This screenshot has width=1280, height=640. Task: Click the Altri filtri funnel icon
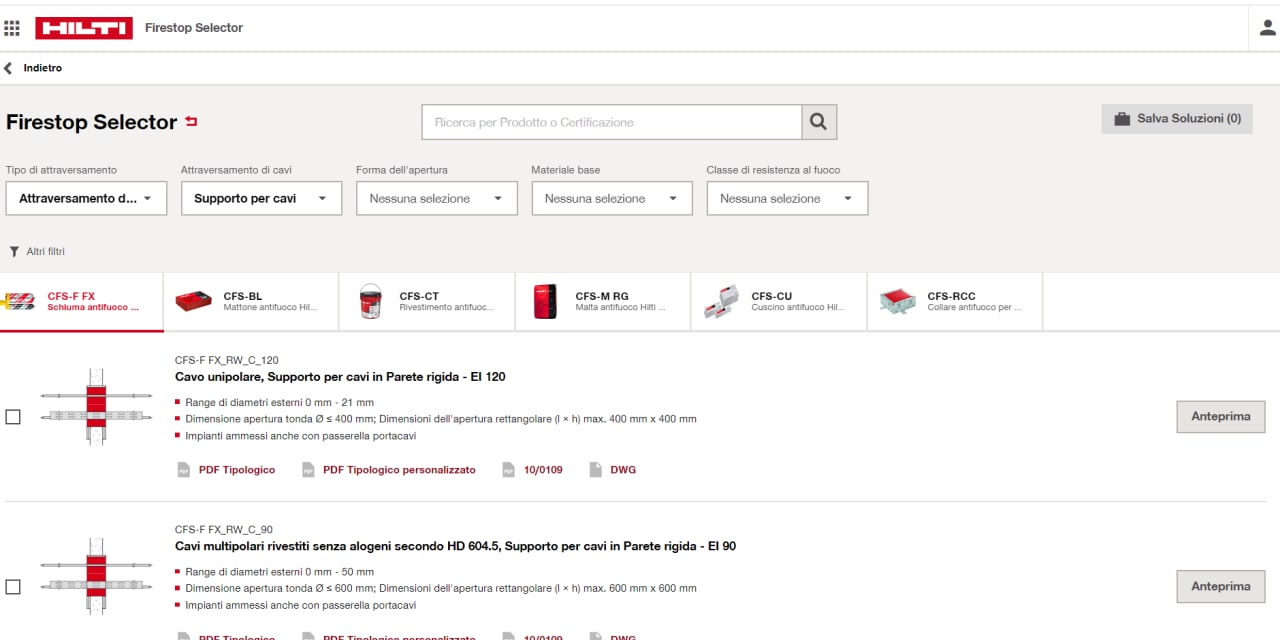[x=14, y=252]
